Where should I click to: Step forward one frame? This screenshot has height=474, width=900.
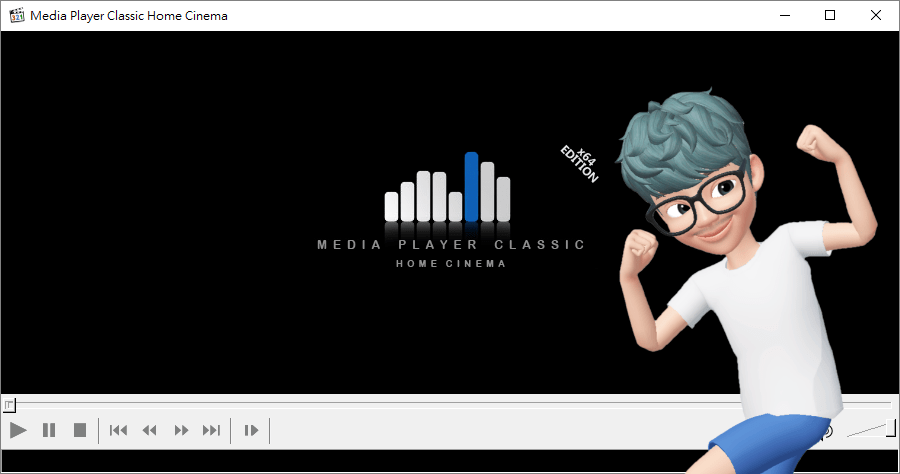click(x=251, y=430)
